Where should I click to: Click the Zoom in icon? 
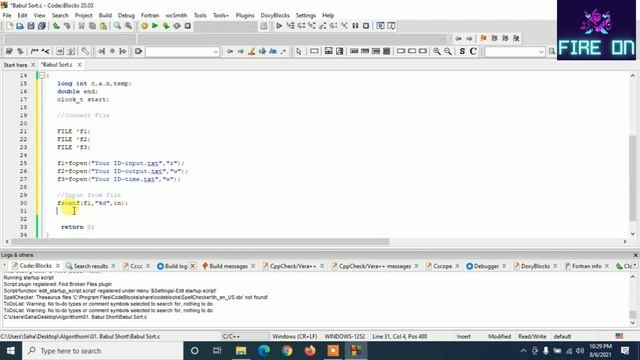437,51
